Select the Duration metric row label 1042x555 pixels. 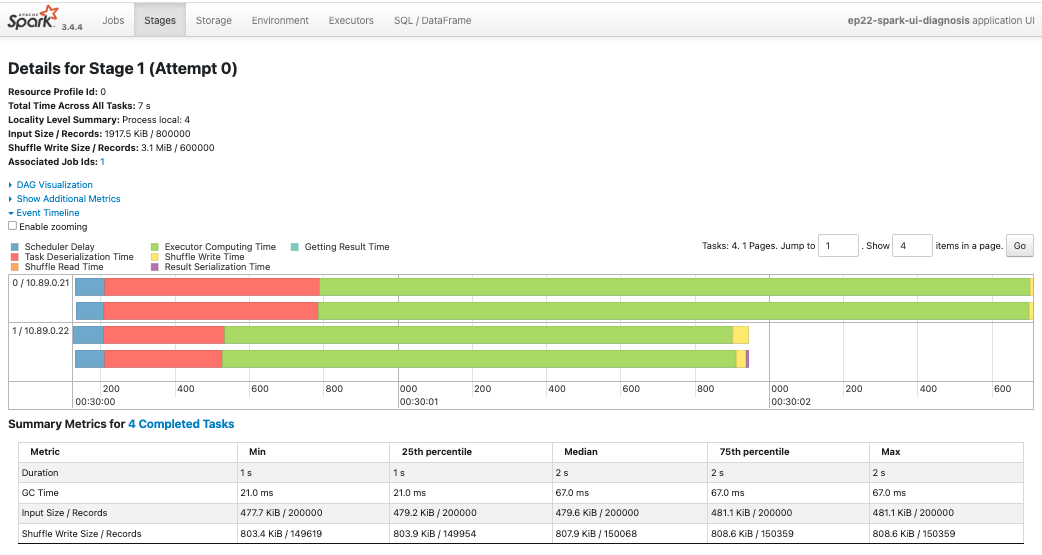40,473
